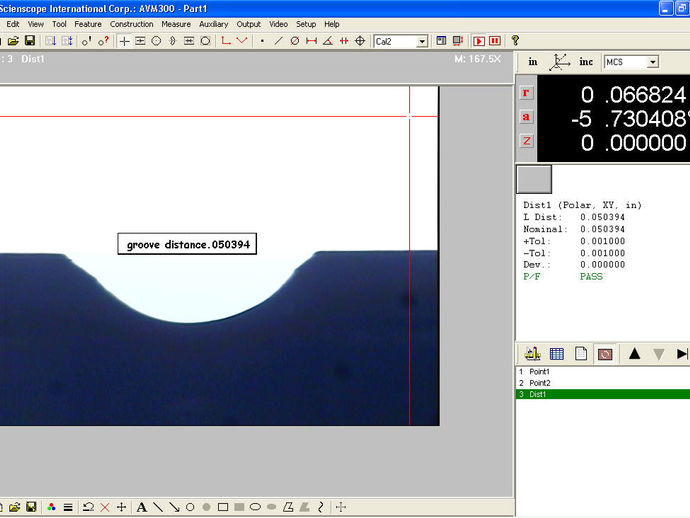Select the diameter circle feature tool
This screenshot has height=518, width=690.
click(x=295, y=41)
